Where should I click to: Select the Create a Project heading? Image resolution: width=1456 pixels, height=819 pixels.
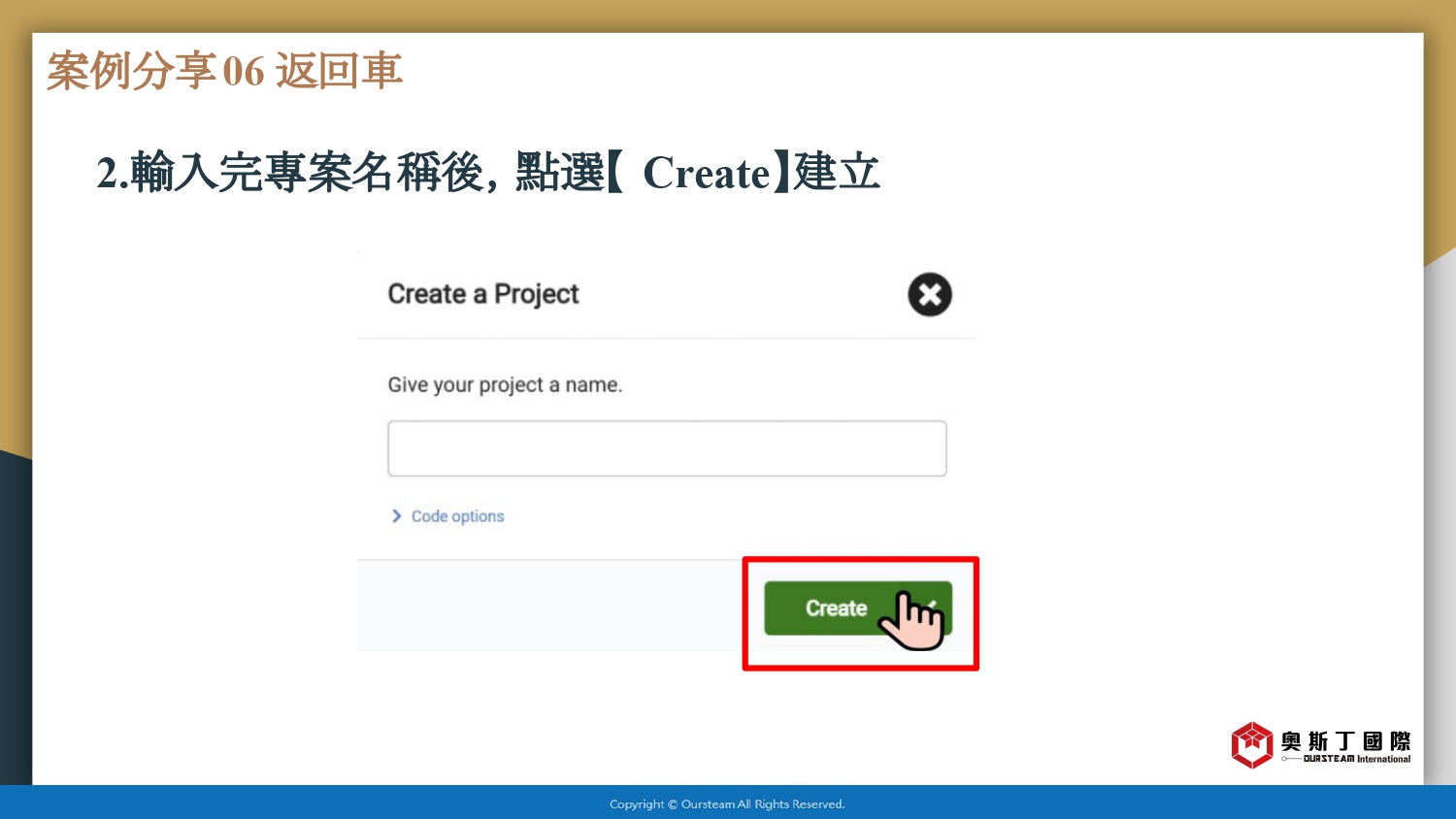[483, 294]
